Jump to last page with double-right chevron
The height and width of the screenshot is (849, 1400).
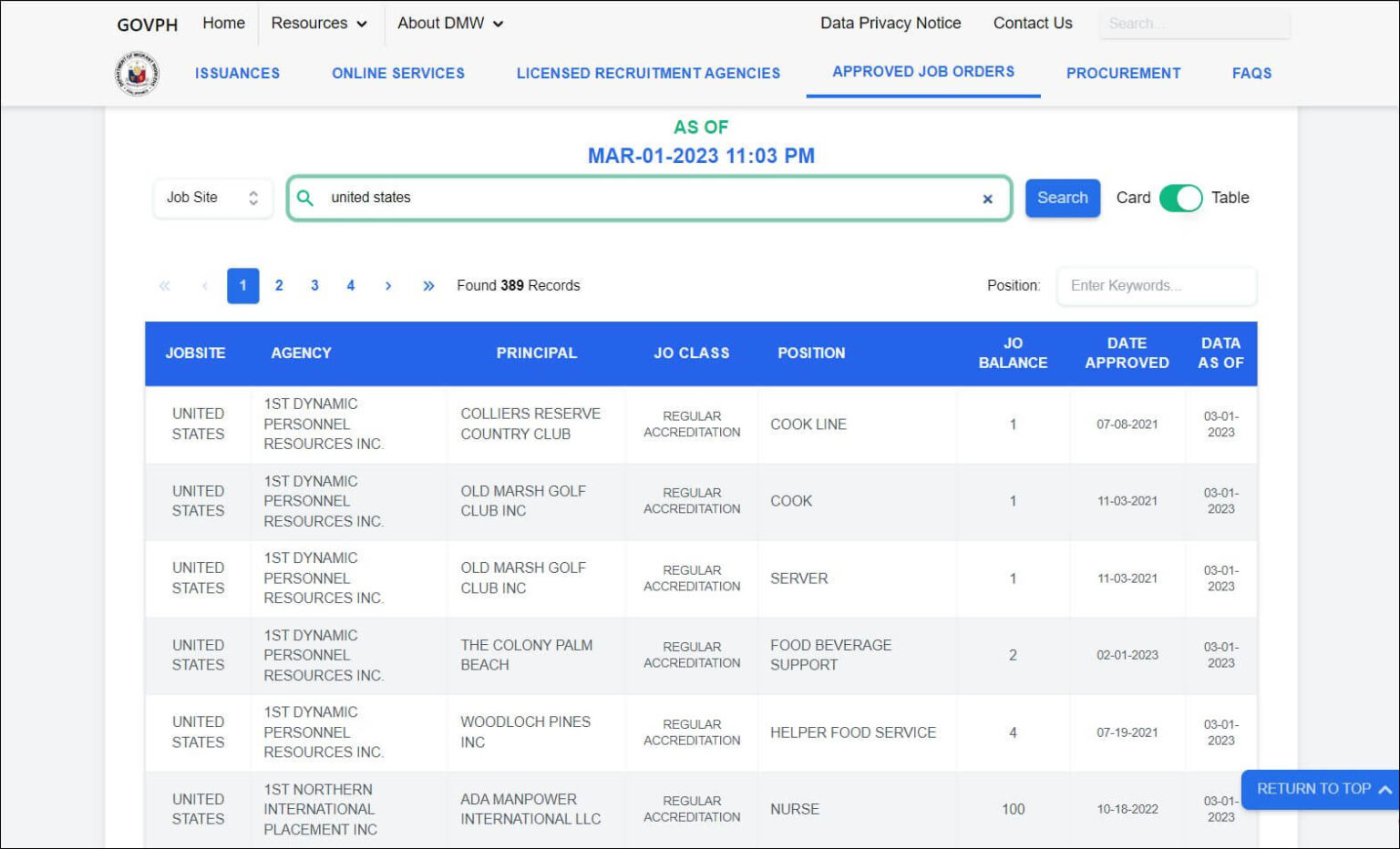pyautogui.click(x=428, y=285)
